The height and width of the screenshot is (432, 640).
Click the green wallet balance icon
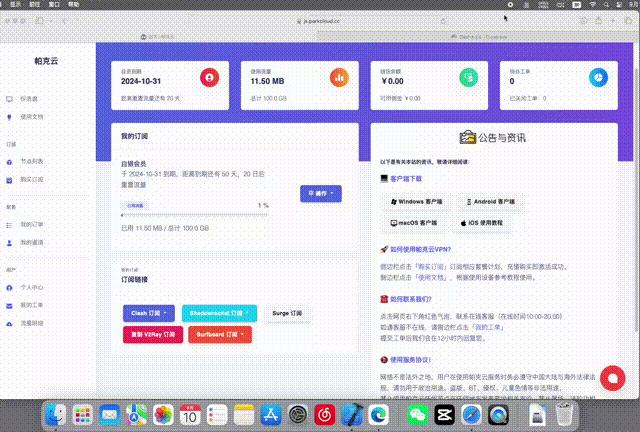[x=467, y=77]
